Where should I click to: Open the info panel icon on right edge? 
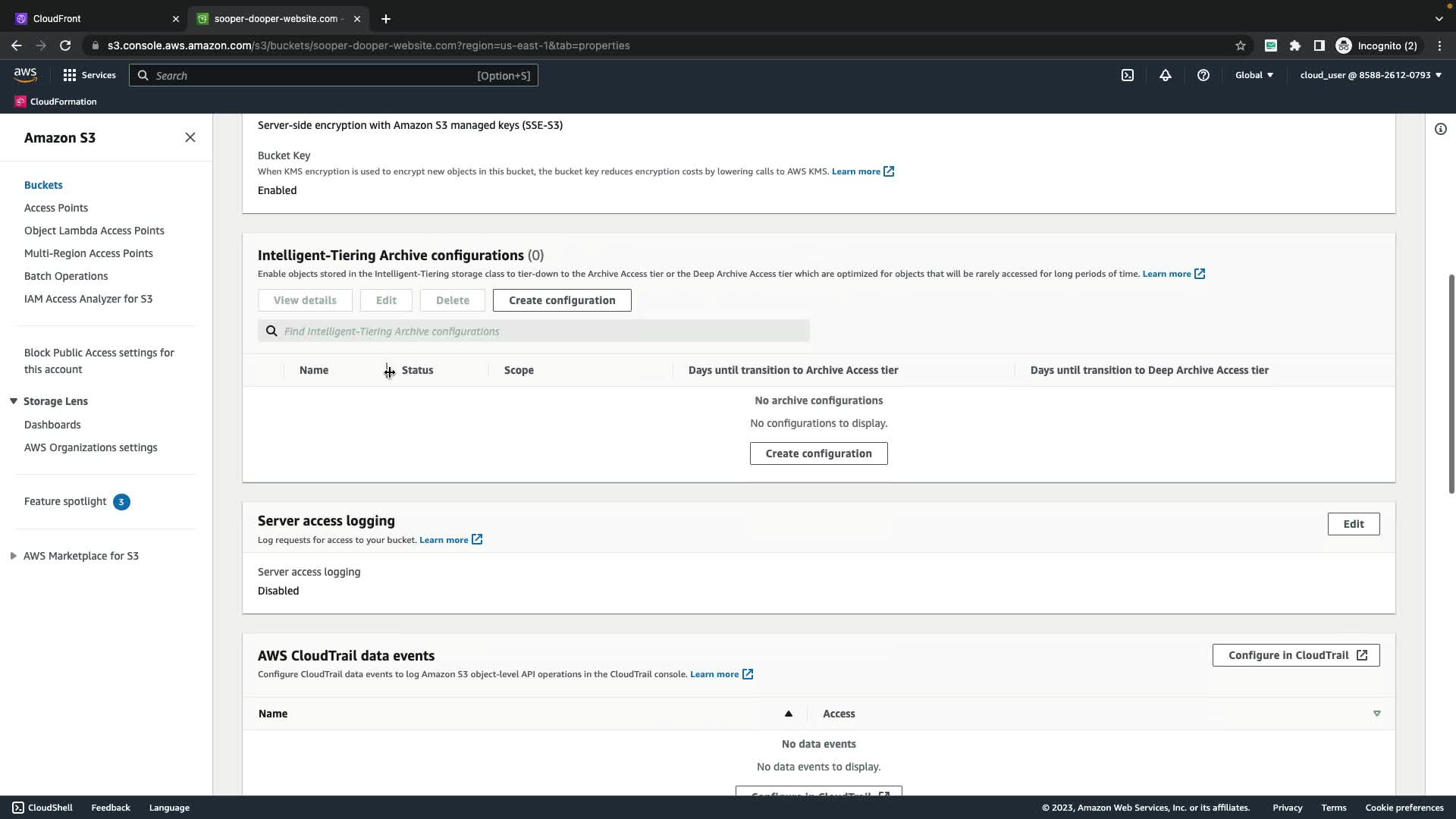(x=1440, y=129)
